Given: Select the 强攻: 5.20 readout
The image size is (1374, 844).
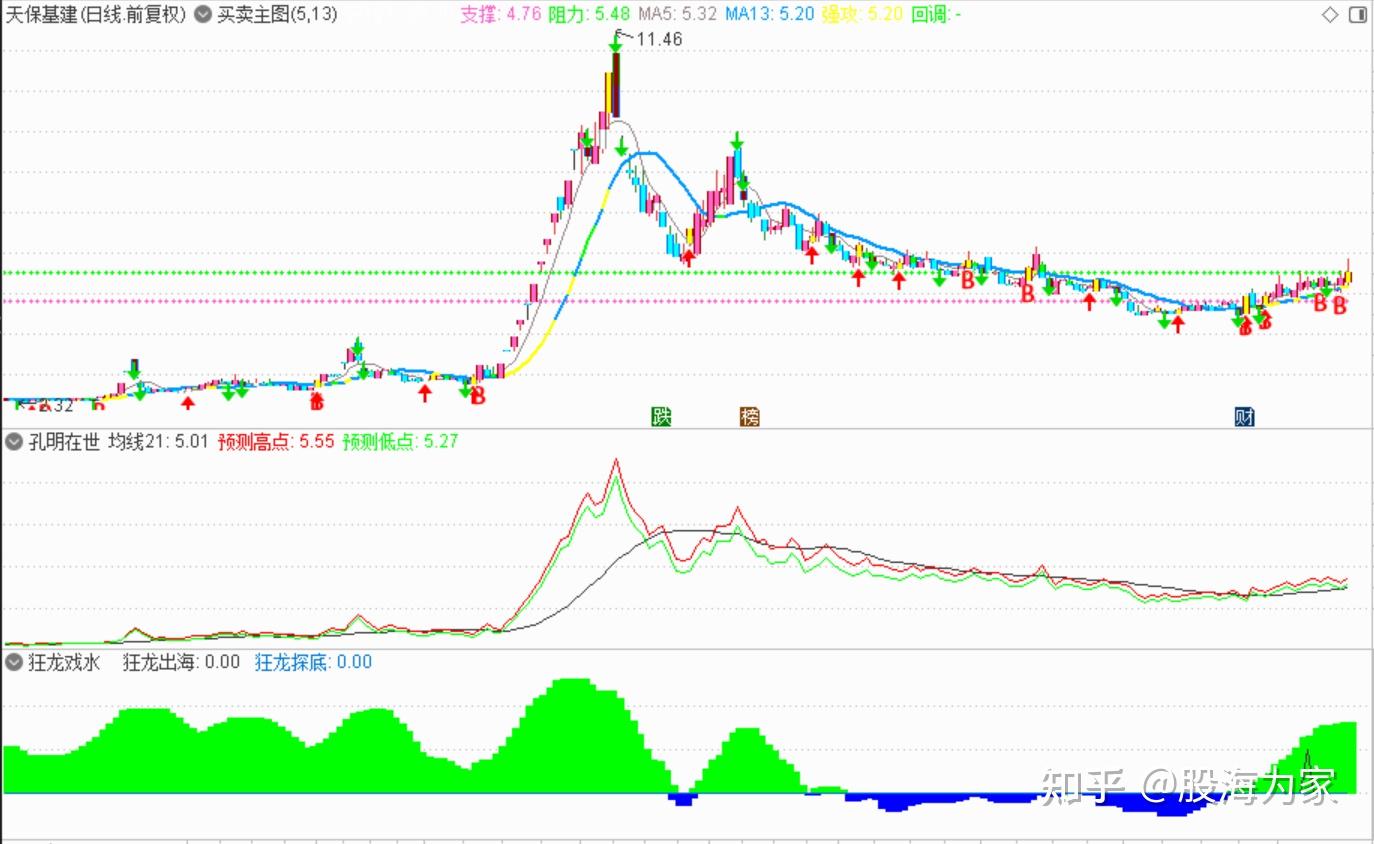Looking at the screenshot, I should pyautogui.click(x=862, y=15).
